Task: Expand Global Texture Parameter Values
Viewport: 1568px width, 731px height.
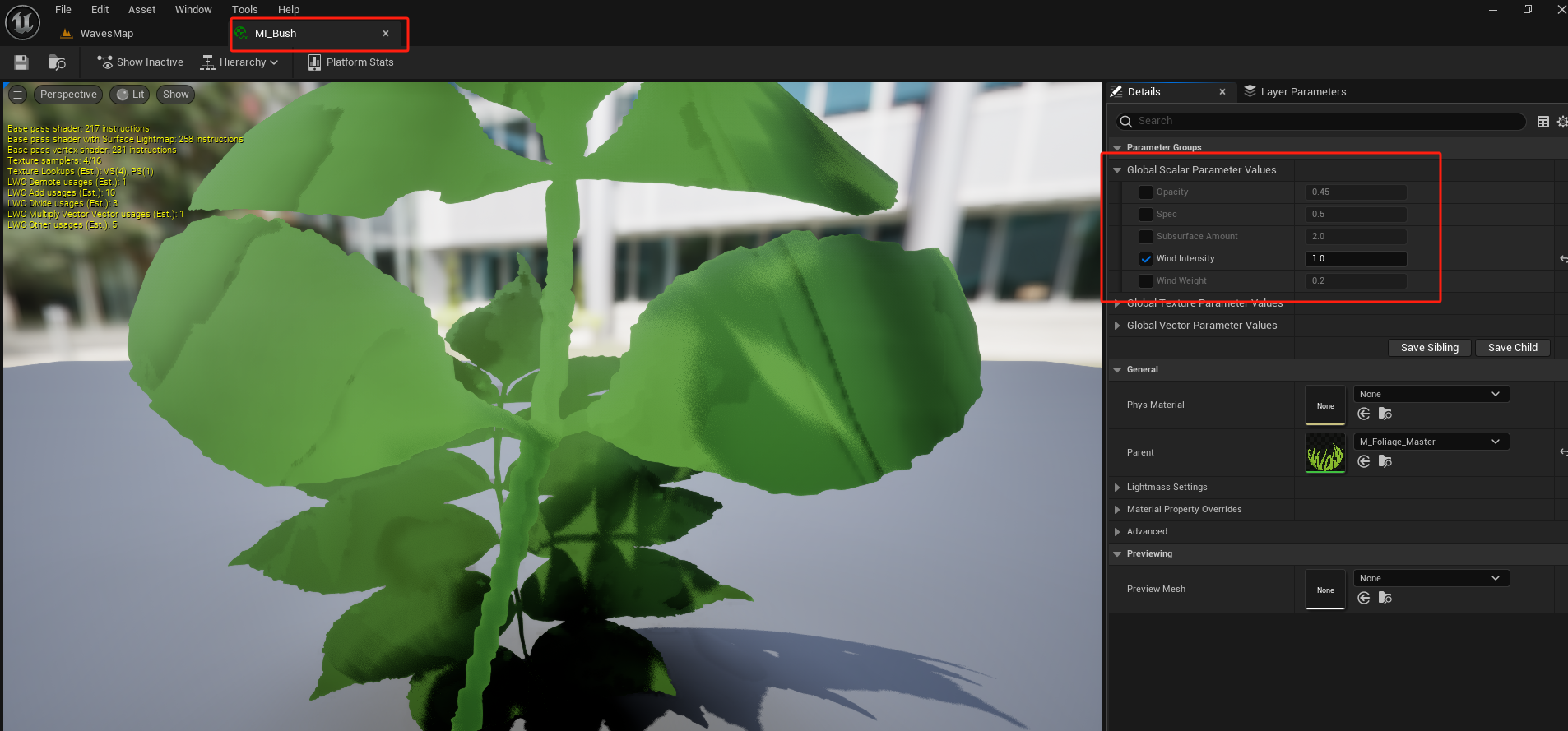Action: click(x=1117, y=303)
